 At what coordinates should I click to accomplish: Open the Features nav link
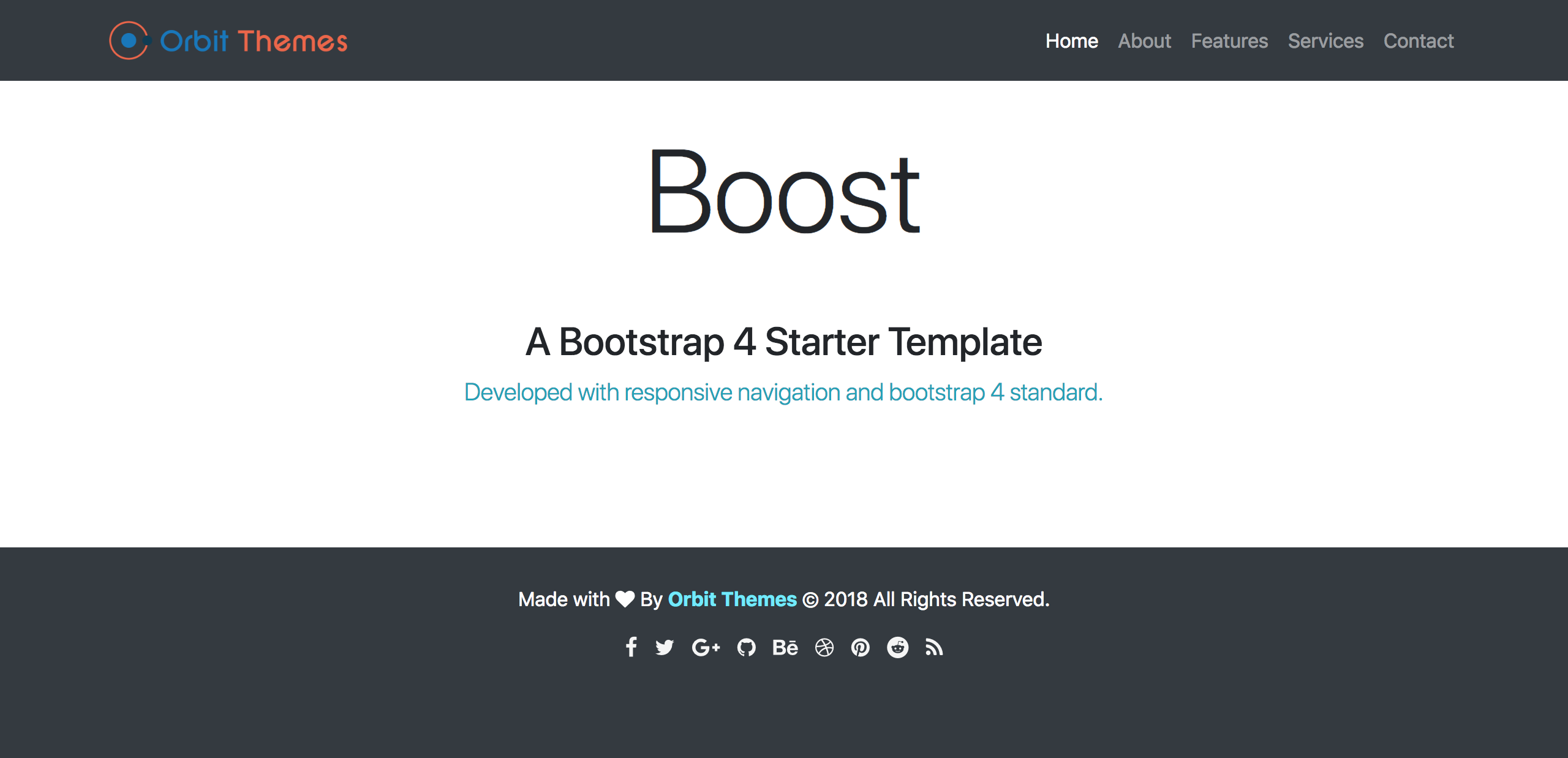pyautogui.click(x=1229, y=41)
